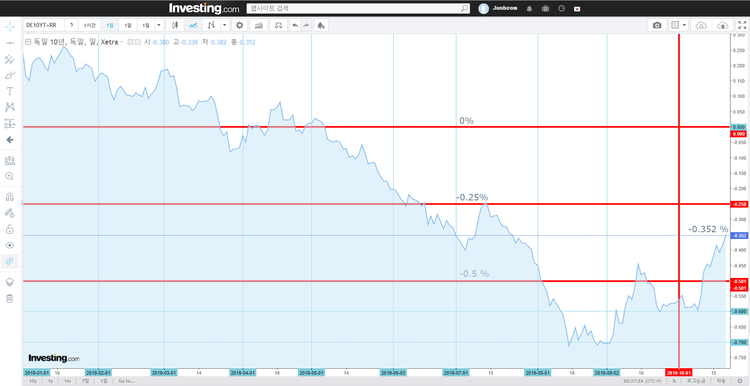This screenshot has height=386, width=750.
Task: Open Go to... date link
Action: tap(127, 381)
